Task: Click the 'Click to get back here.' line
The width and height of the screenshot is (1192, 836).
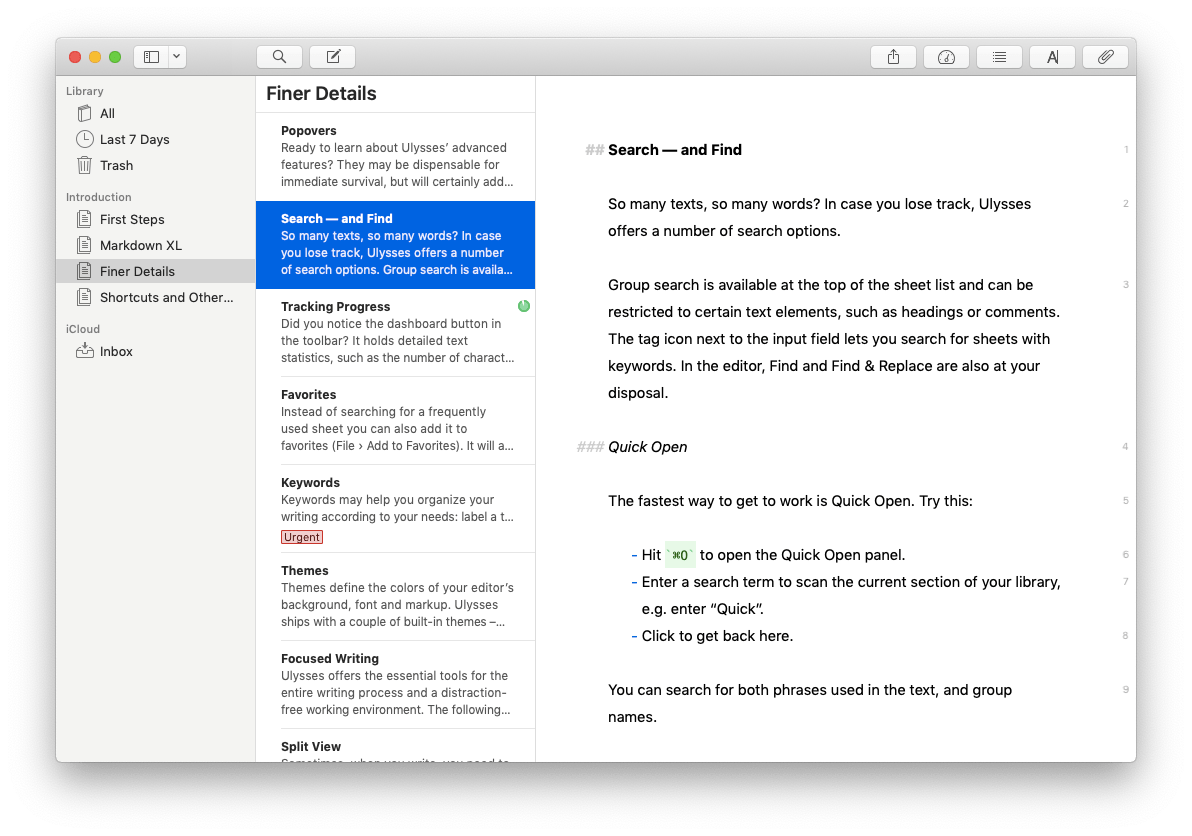Action: point(717,636)
